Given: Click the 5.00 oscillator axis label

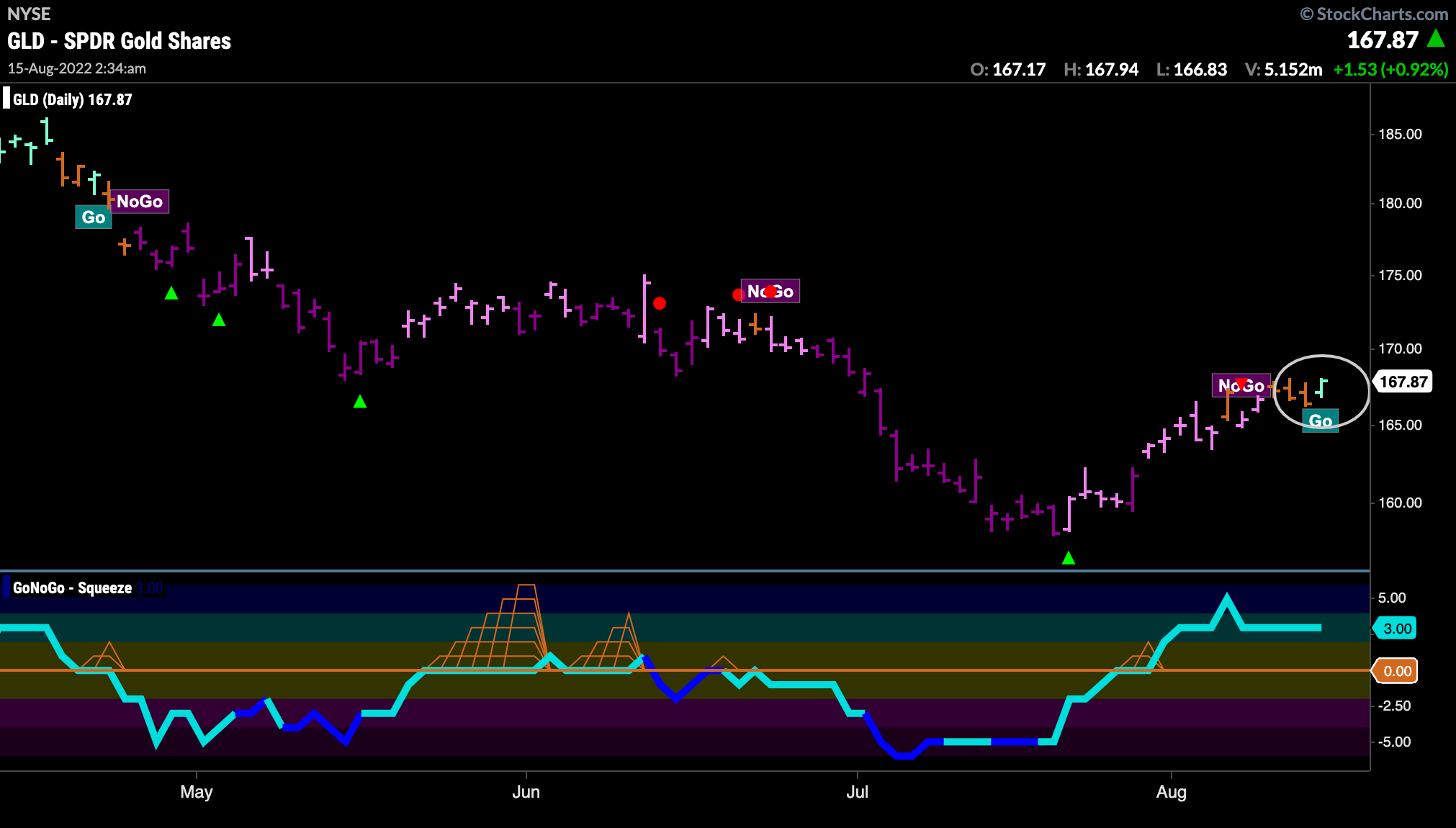Looking at the screenshot, I should pyautogui.click(x=1392, y=598).
